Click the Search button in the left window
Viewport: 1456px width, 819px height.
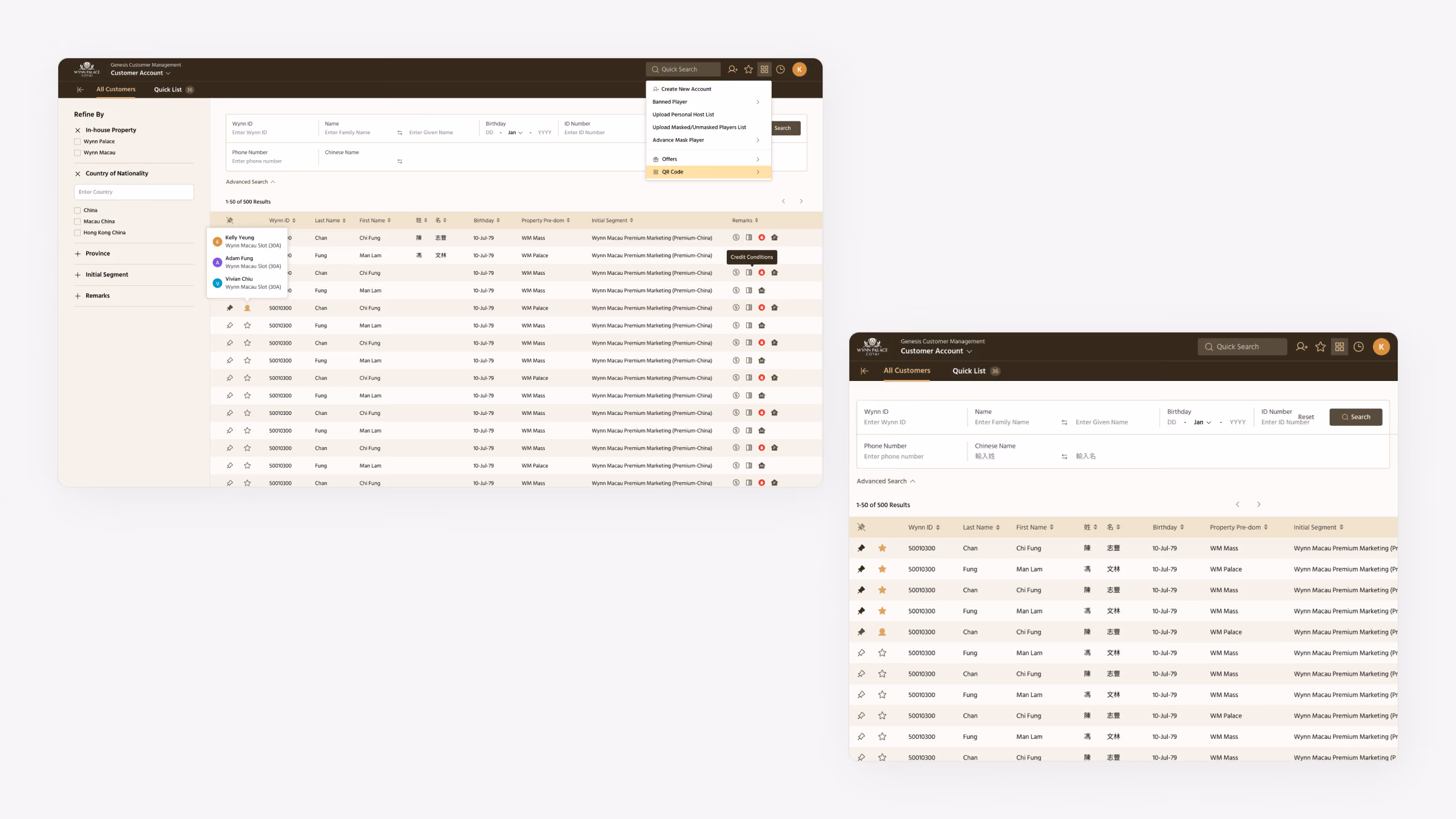pos(786,129)
